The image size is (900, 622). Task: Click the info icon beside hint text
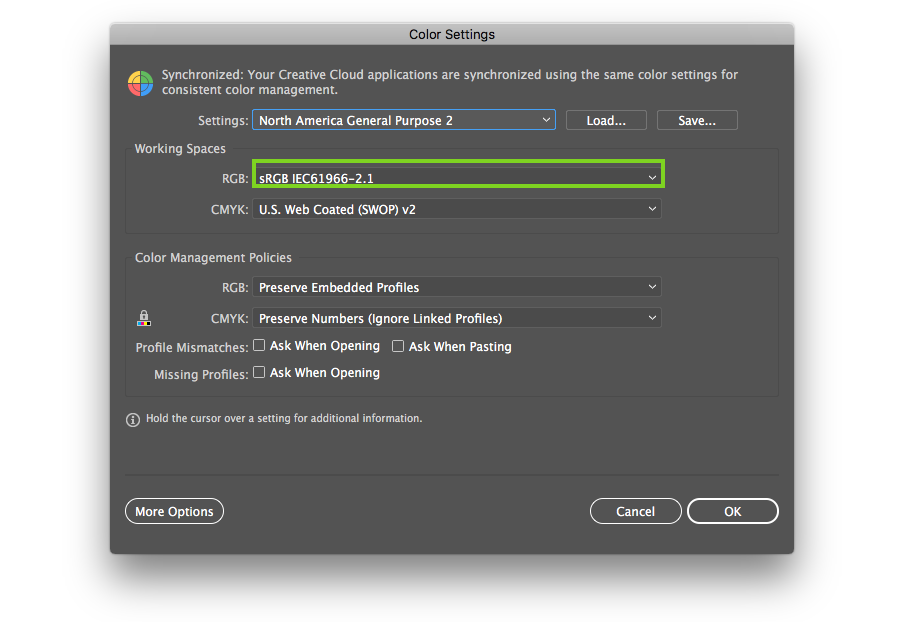click(133, 420)
